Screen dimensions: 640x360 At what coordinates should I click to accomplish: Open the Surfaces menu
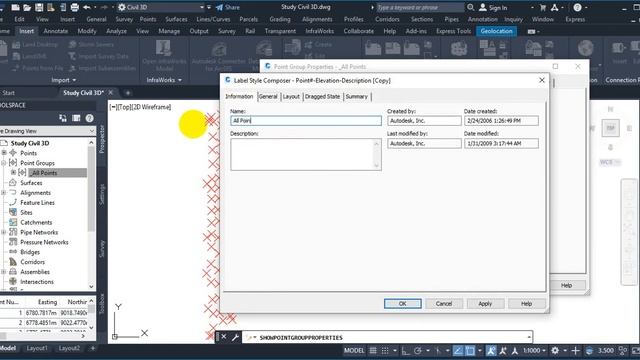176,19
